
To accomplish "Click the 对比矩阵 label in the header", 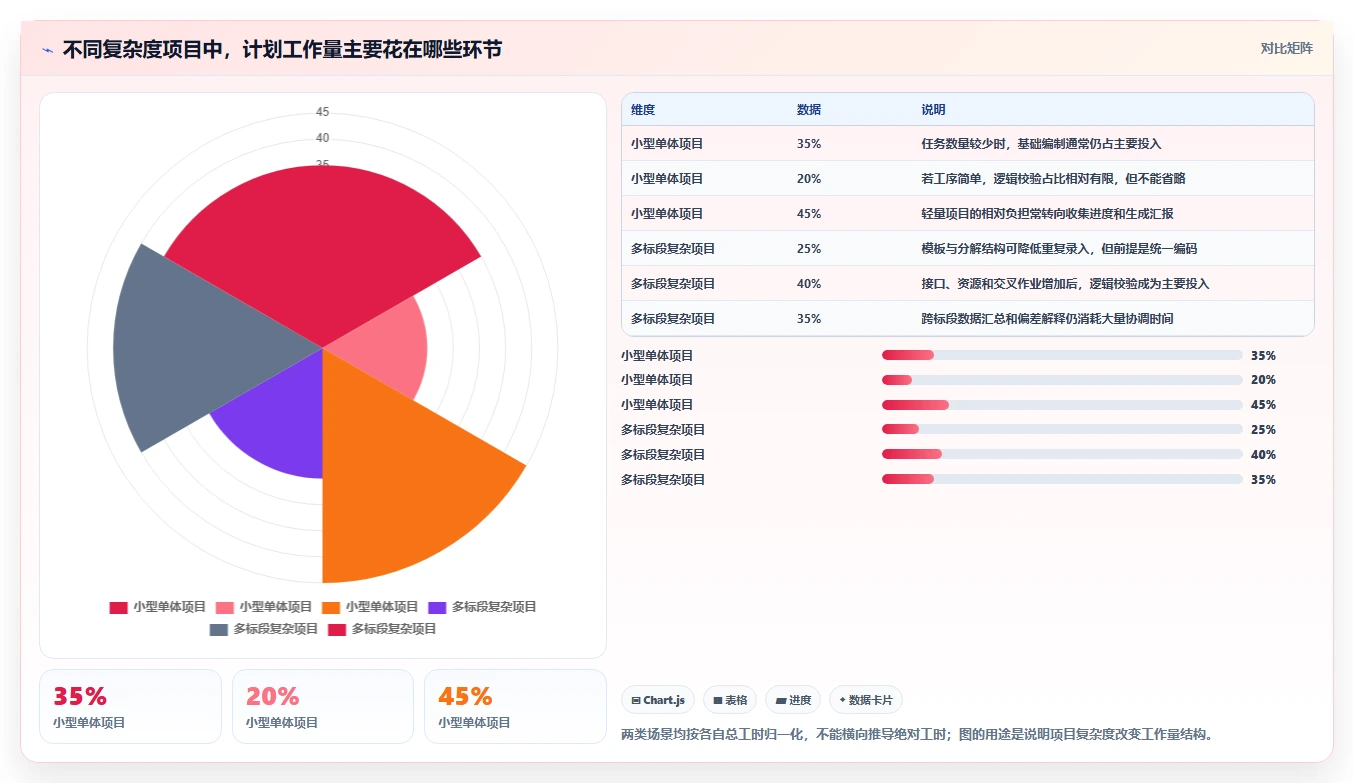I will pos(1286,48).
